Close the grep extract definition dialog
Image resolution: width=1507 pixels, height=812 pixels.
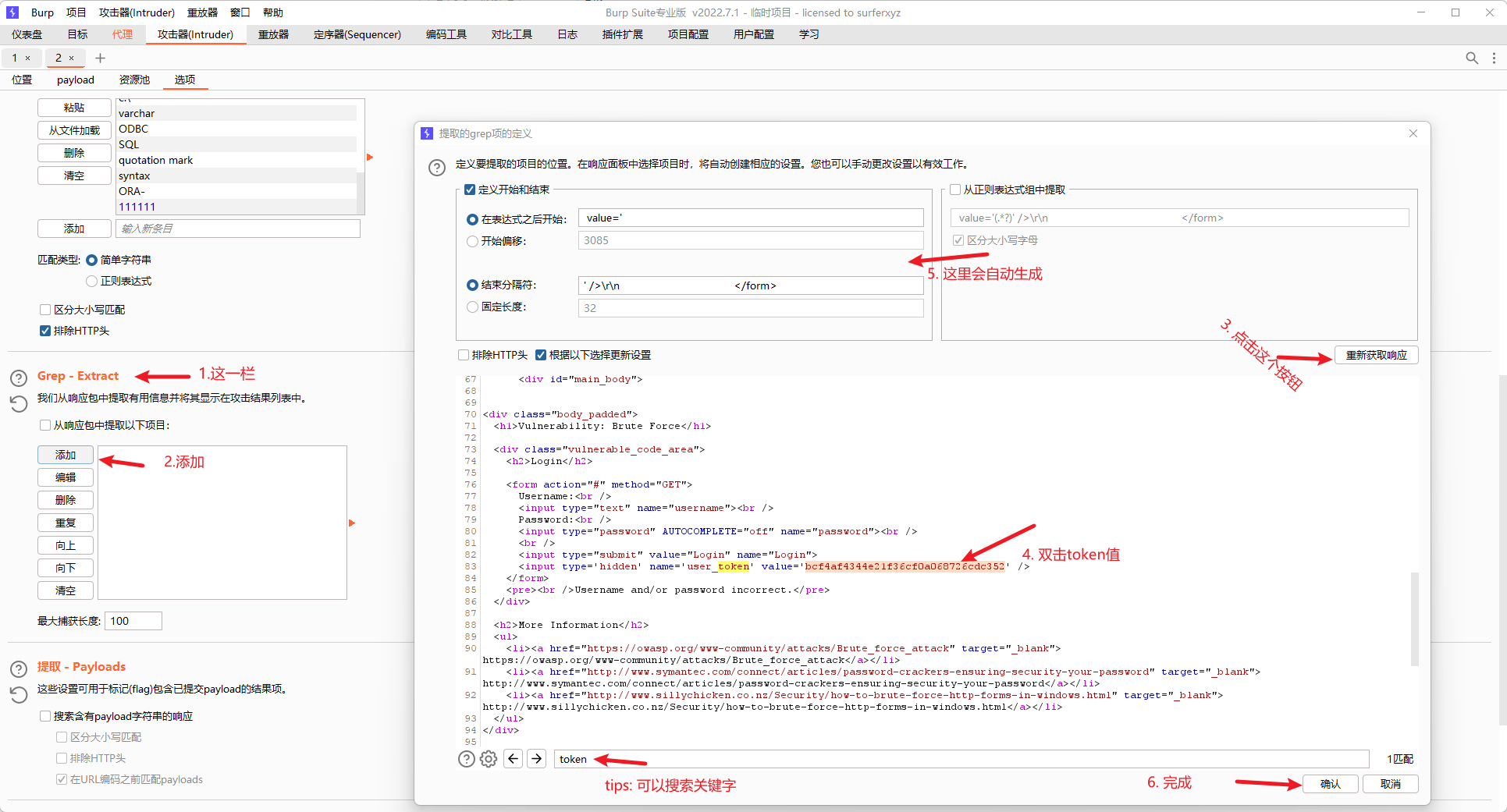click(x=1413, y=133)
